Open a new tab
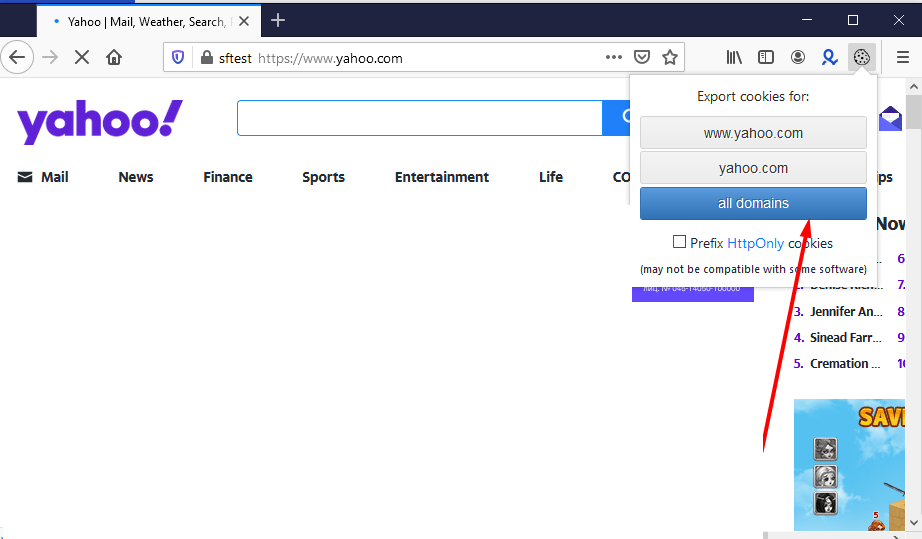Viewport: 922px width, 539px height. [x=278, y=21]
